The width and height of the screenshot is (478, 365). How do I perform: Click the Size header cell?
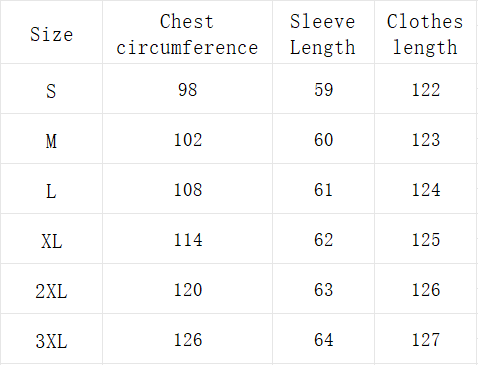coord(52,34)
